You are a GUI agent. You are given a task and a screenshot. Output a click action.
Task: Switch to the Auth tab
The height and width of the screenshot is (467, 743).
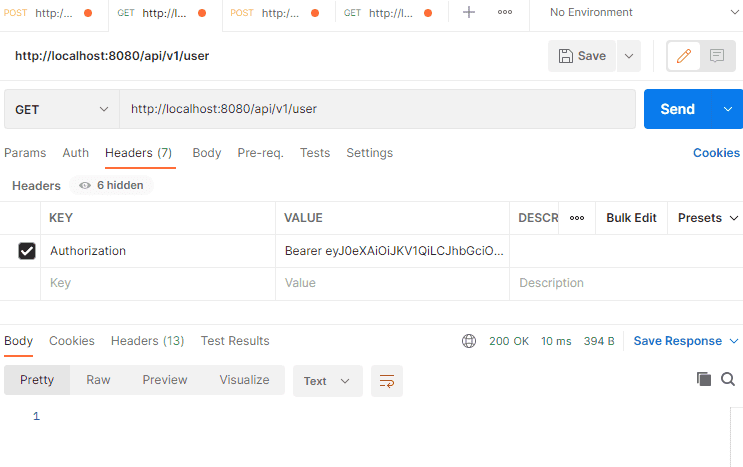tap(76, 153)
